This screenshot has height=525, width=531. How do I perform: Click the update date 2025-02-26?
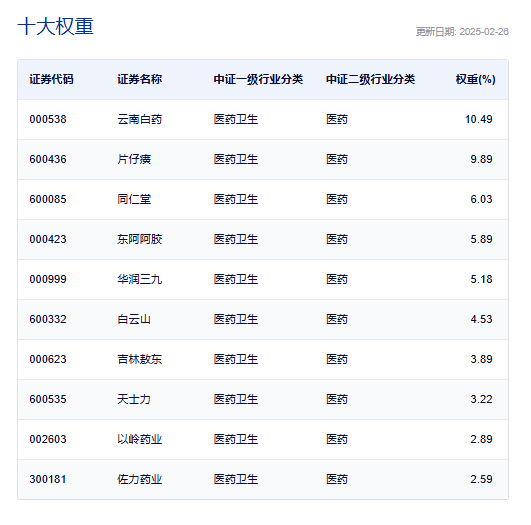pyautogui.click(x=484, y=32)
